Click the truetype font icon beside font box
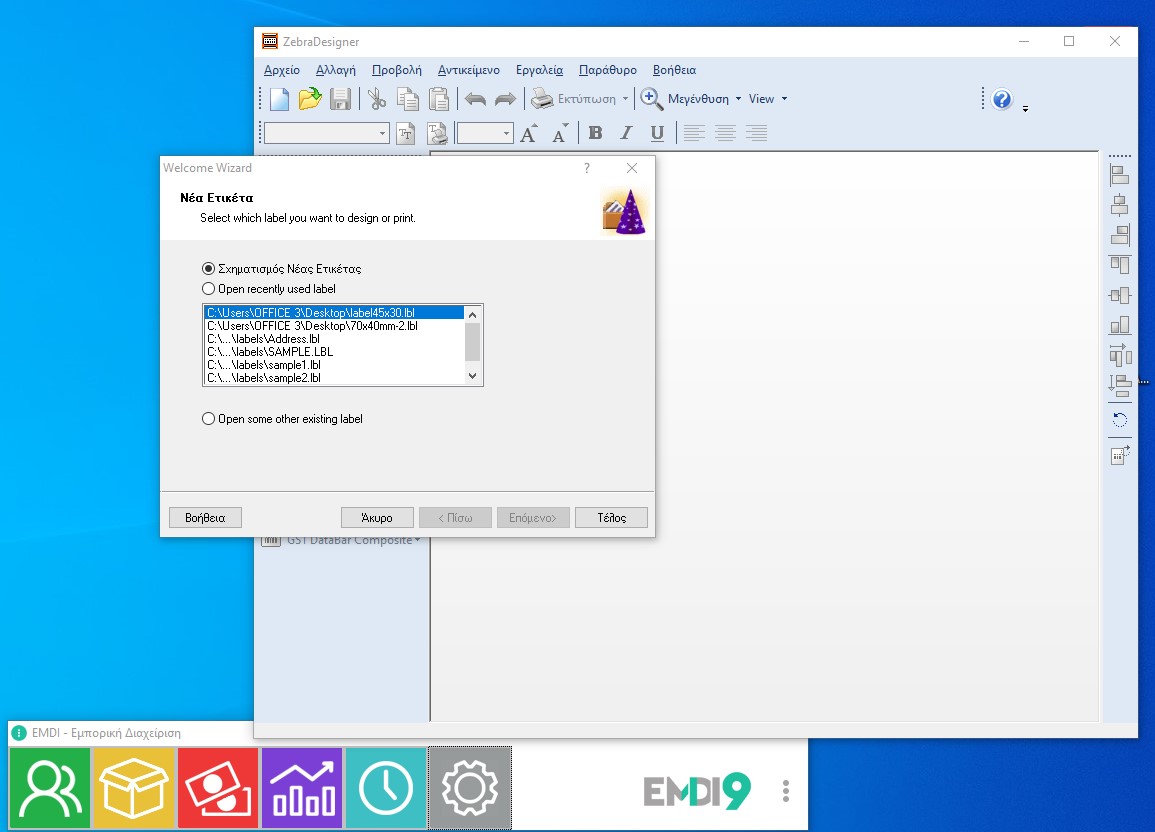This screenshot has width=1155, height=832. [406, 133]
